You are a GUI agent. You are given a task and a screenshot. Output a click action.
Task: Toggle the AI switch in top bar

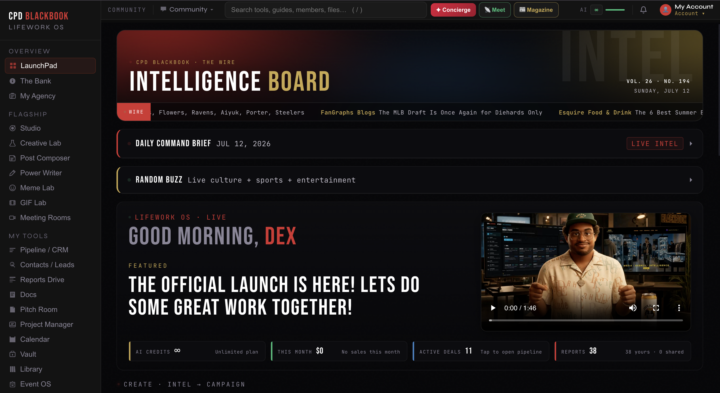click(x=596, y=10)
